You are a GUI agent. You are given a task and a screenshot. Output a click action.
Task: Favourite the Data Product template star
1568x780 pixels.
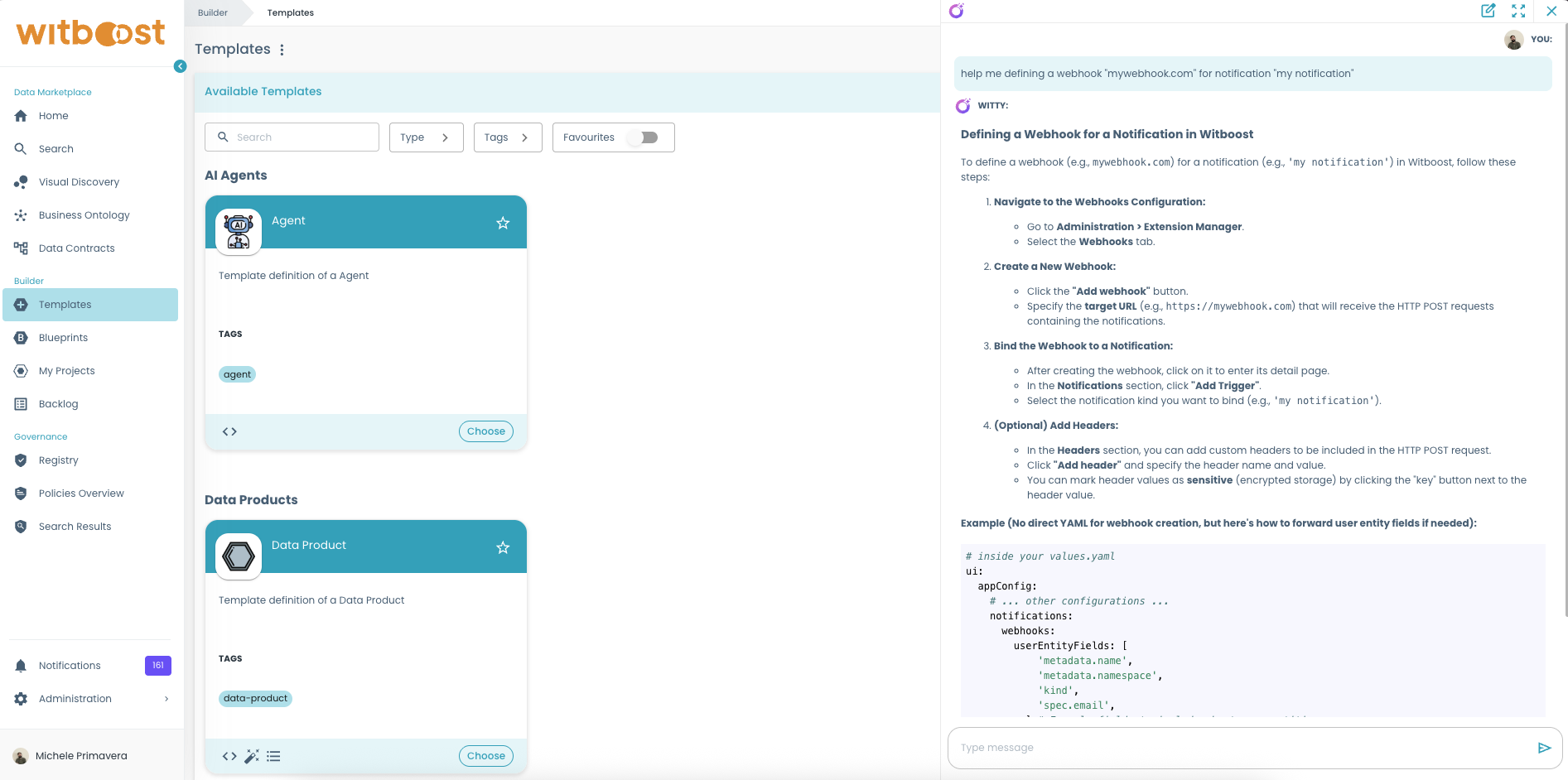click(502, 547)
